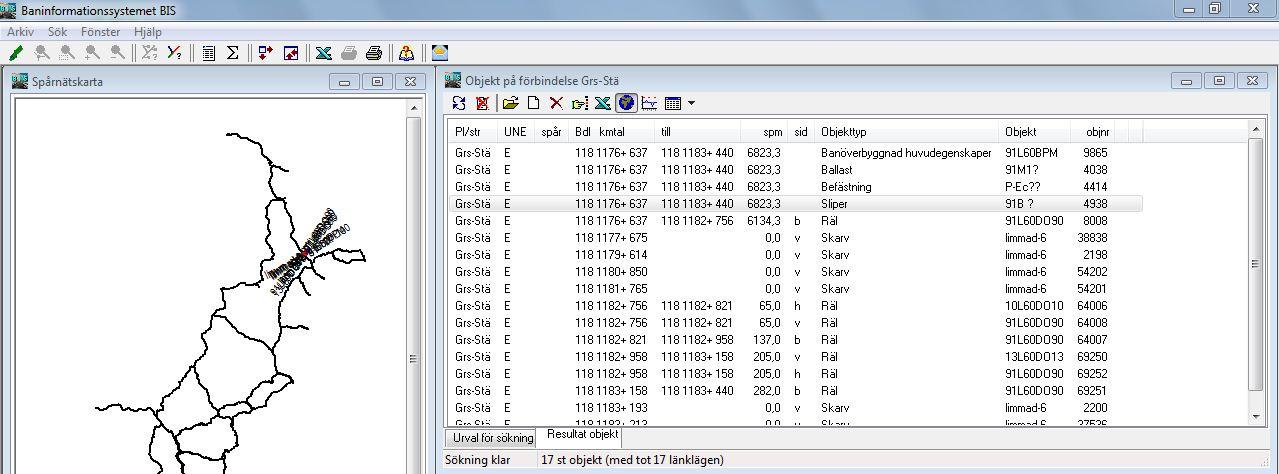The image size is (1279, 474).
Task: Click the red arrows tile windows icon
Action: pos(265,53)
